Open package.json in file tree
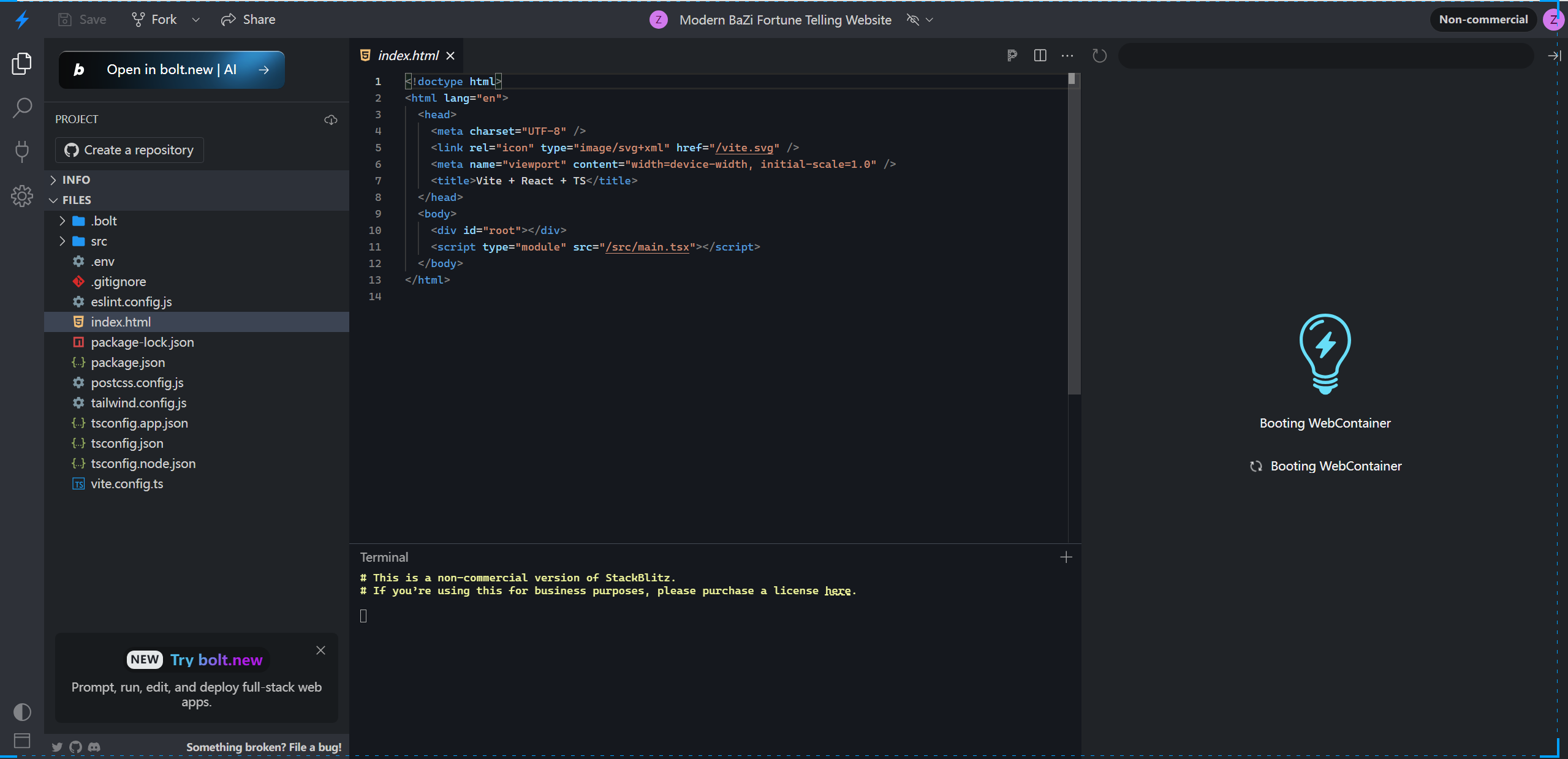This screenshot has height=759, width=1568. tap(127, 363)
